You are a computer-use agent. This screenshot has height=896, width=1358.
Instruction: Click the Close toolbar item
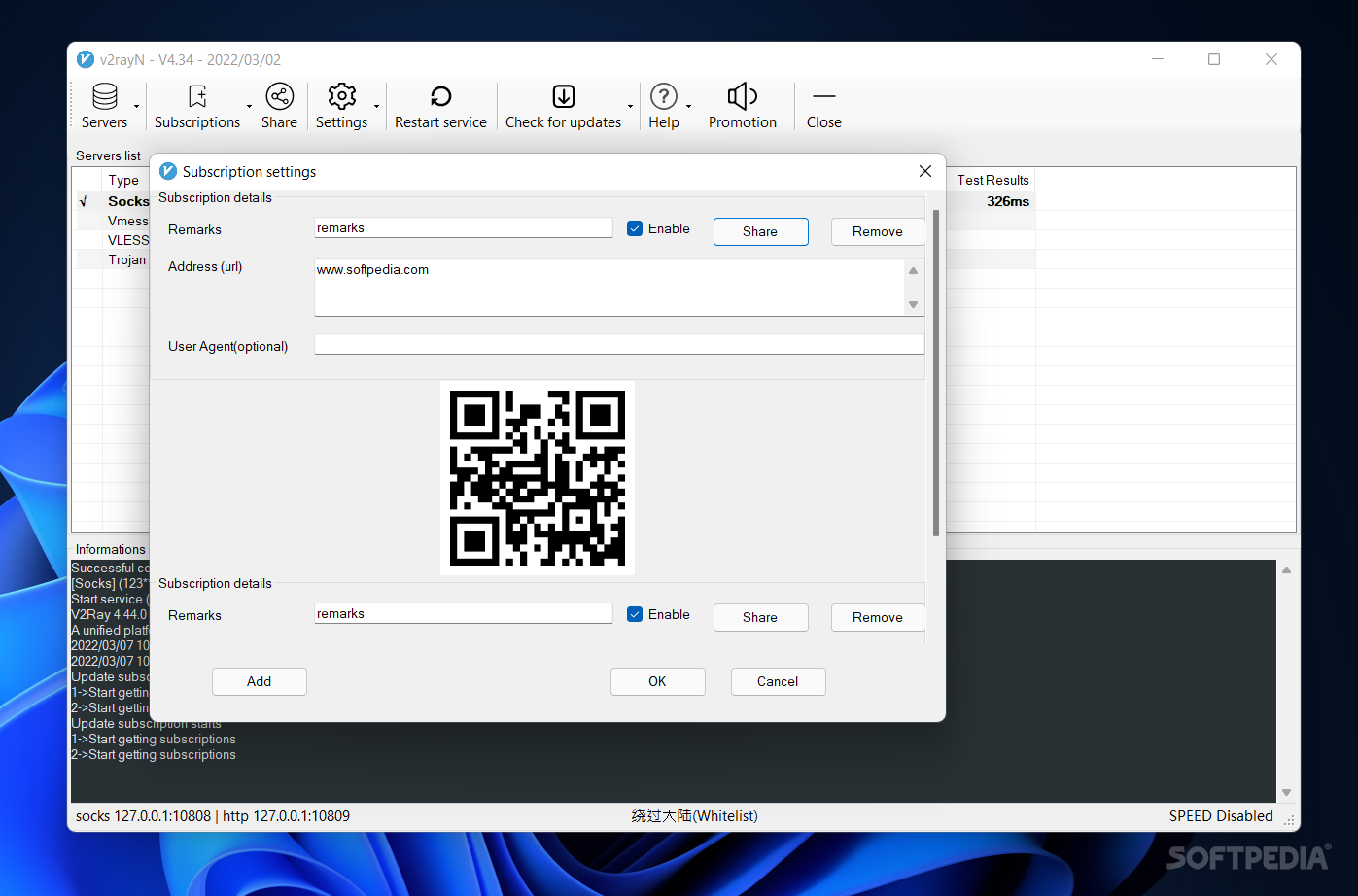click(x=824, y=106)
